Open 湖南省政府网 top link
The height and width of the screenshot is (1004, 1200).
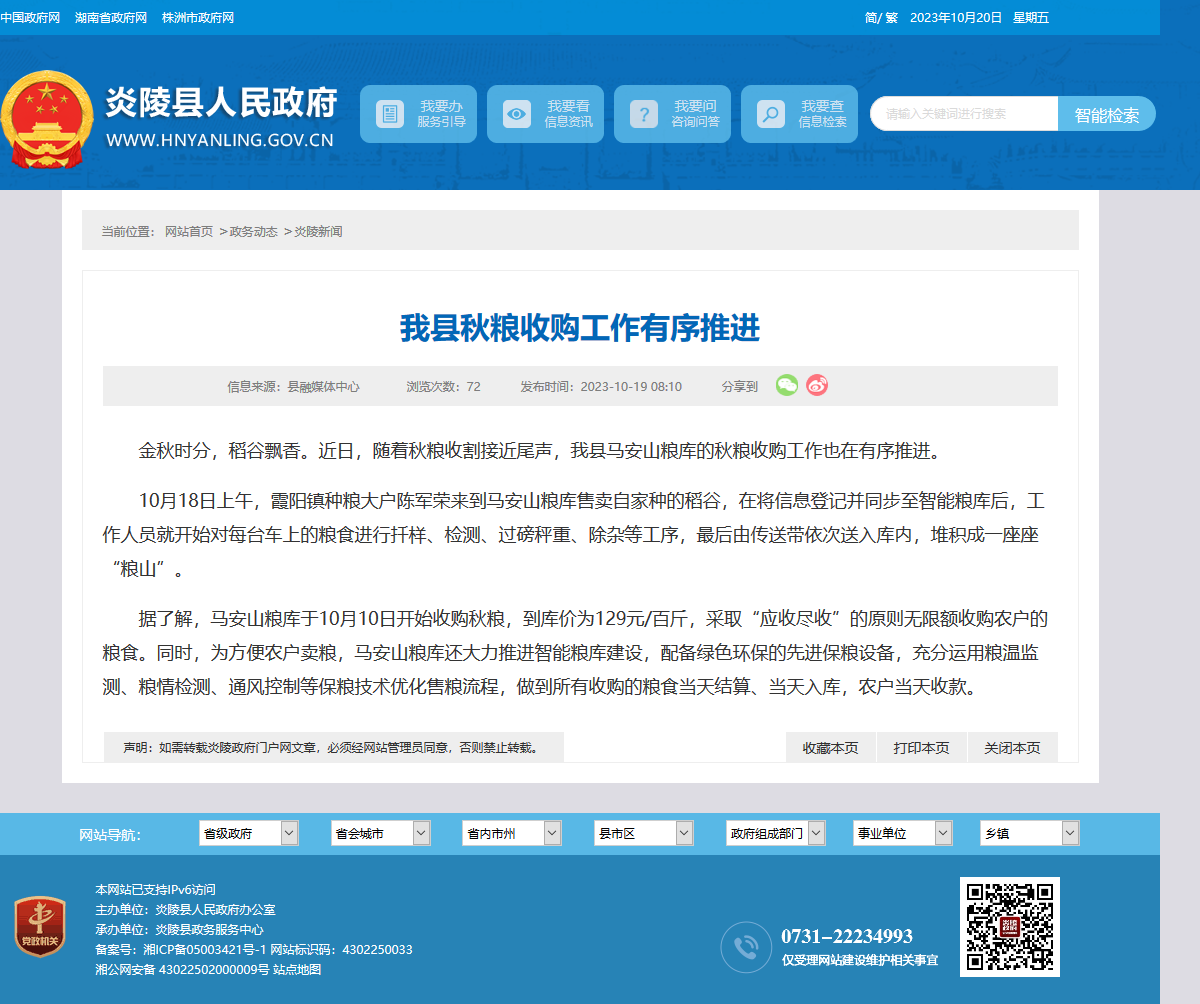click(x=111, y=18)
